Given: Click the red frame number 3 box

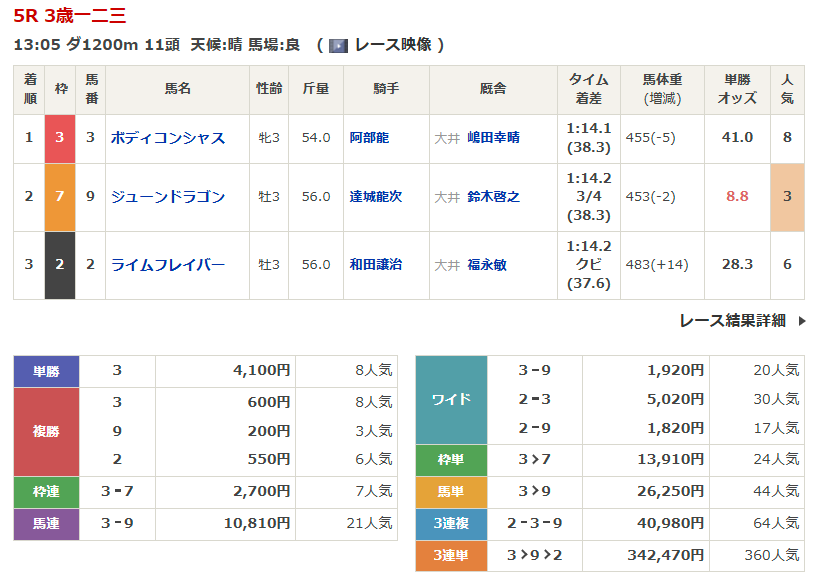Looking at the screenshot, I should 60,138.
